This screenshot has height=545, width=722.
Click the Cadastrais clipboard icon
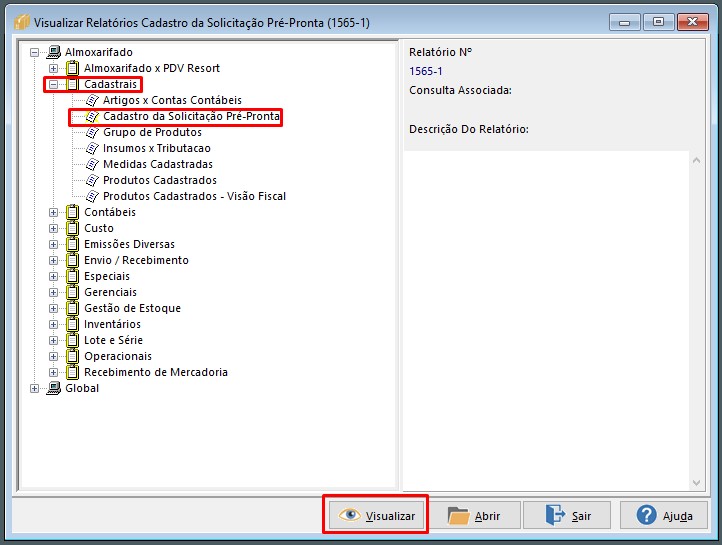(72, 84)
